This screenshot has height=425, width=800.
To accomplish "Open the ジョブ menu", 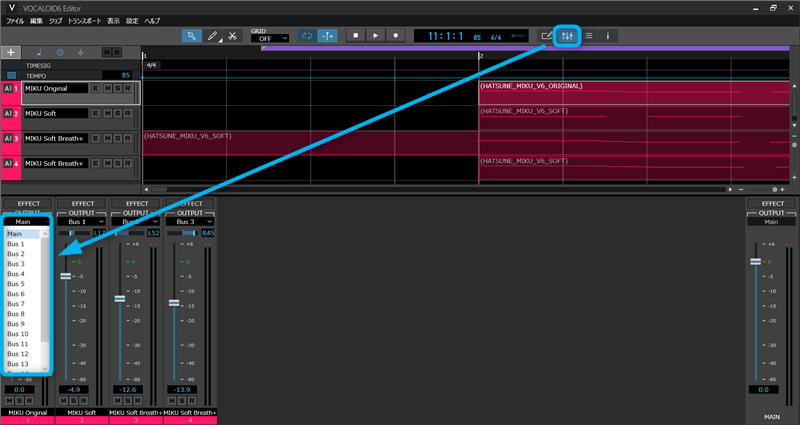I will tap(55, 21).
